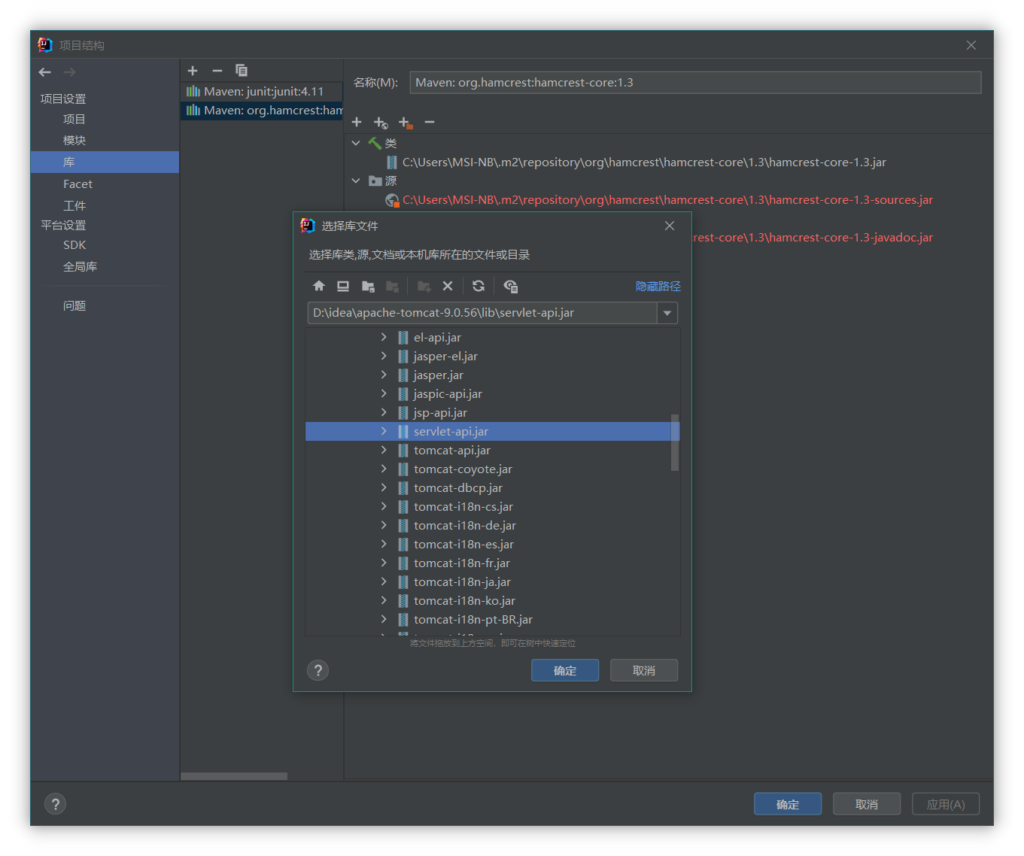Select tomcat-dbcp.jar in file tree
1024x856 pixels.
pyautogui.click(x=458, y=488)
